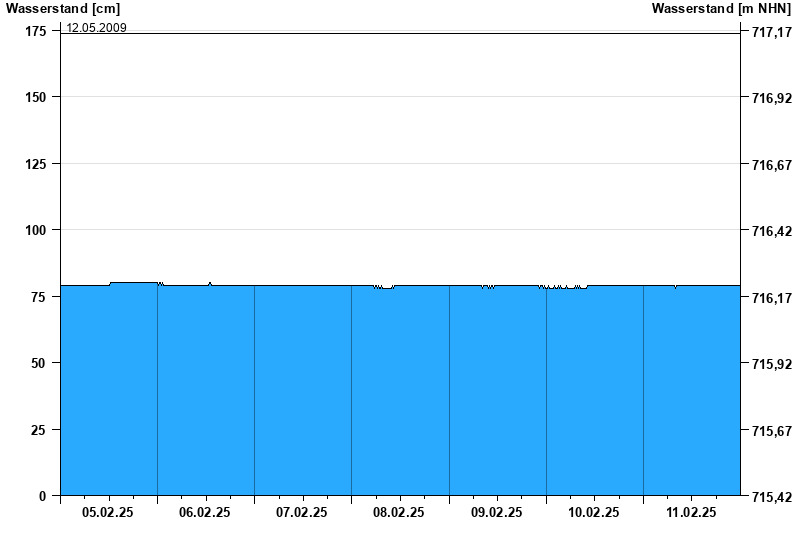Click the 'Wasserstand [m NHN]' right axis title
The width and height of the screenshot is (800, 550).
pos(721,9)
